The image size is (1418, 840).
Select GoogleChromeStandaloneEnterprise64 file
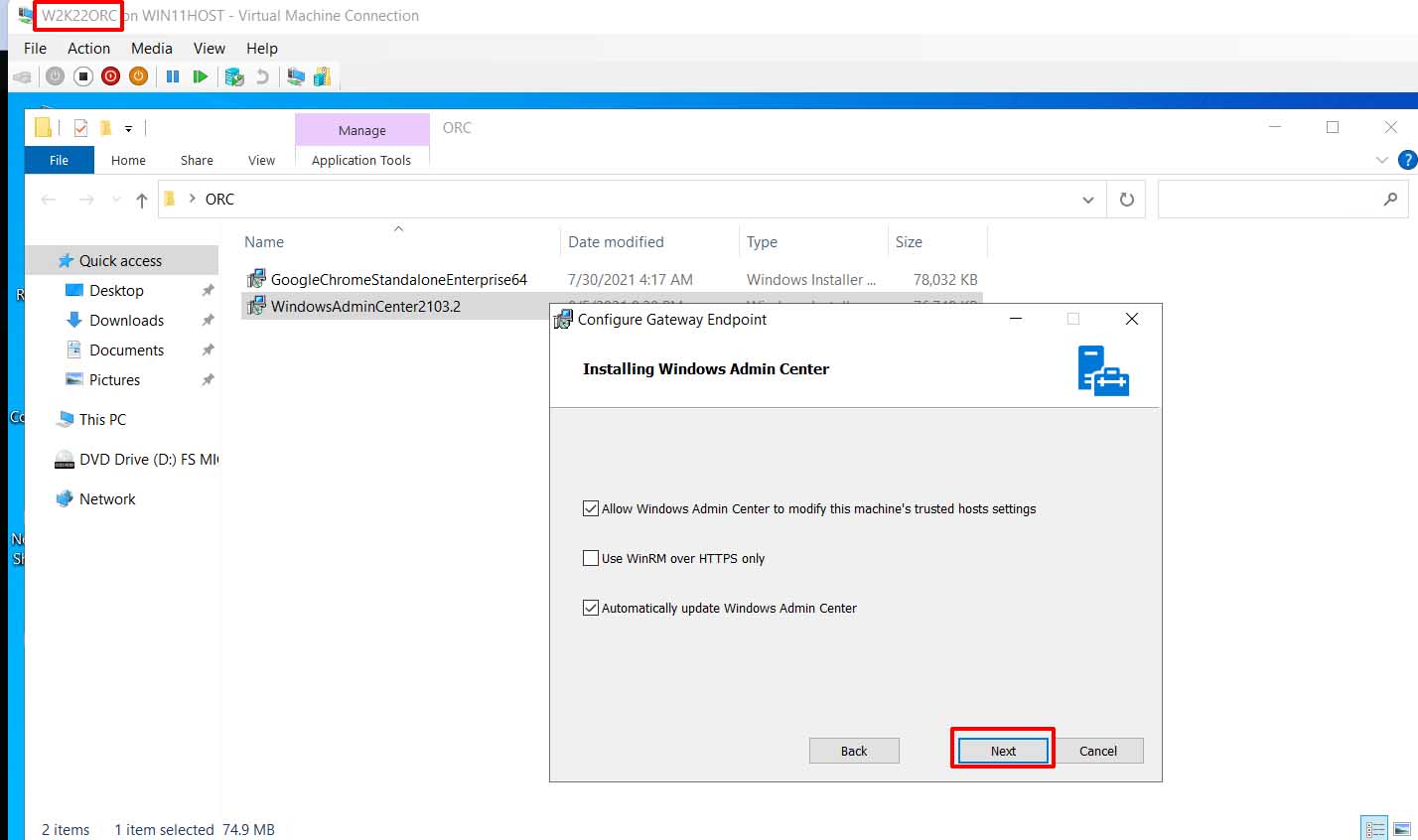398,279
